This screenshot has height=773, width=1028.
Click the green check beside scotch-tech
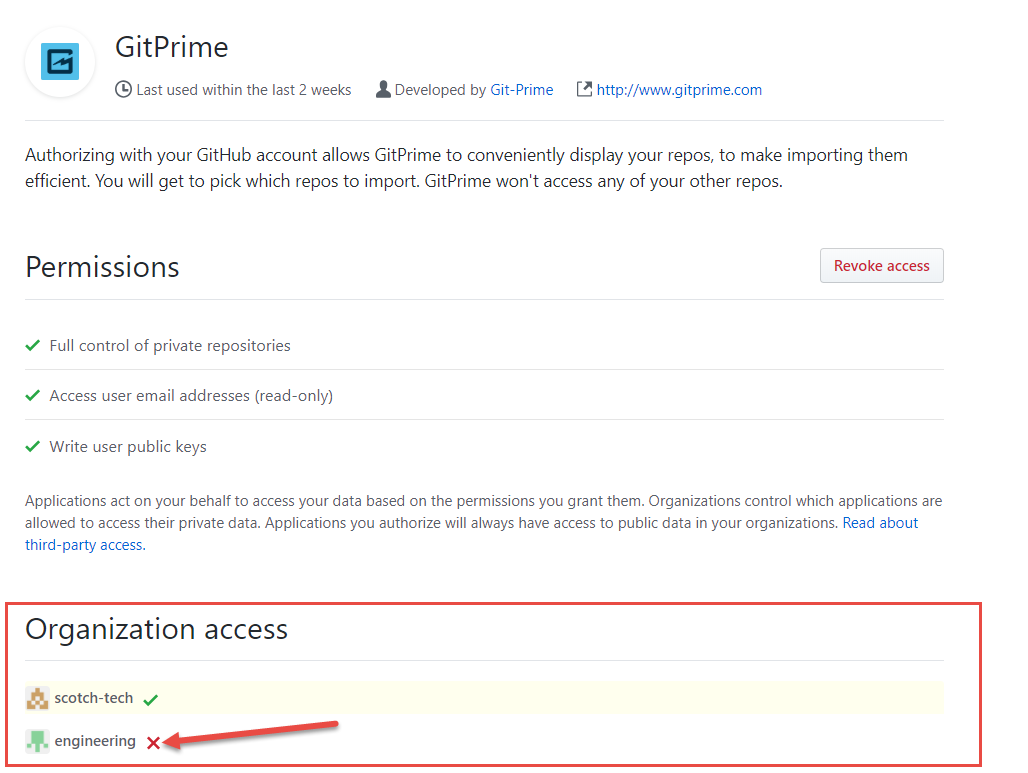pyautogui.click(x=151, y=700)
